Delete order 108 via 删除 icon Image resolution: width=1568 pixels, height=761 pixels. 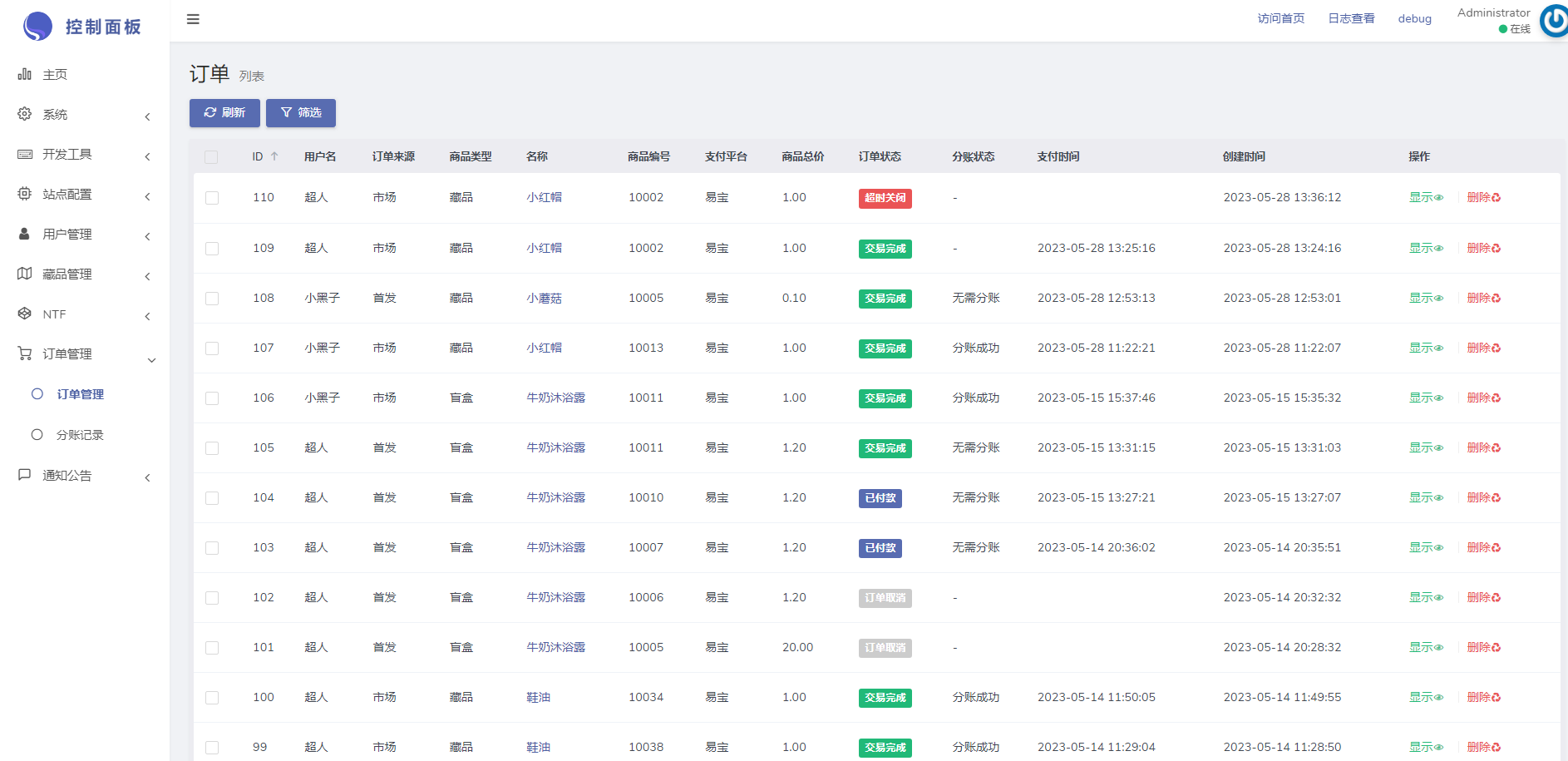1497,298
